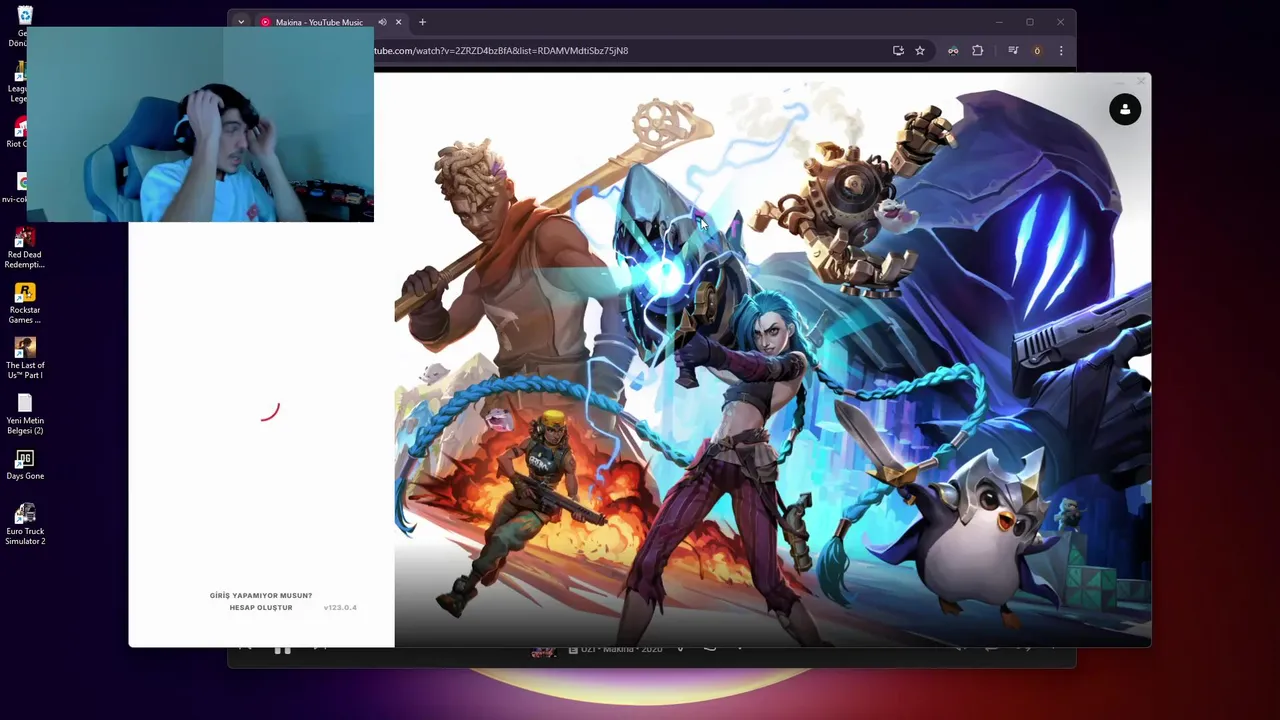Viewport: 1280px width, 720px height.
Task: Pause the song in YouTube Music player
Action: coord(283,651)
